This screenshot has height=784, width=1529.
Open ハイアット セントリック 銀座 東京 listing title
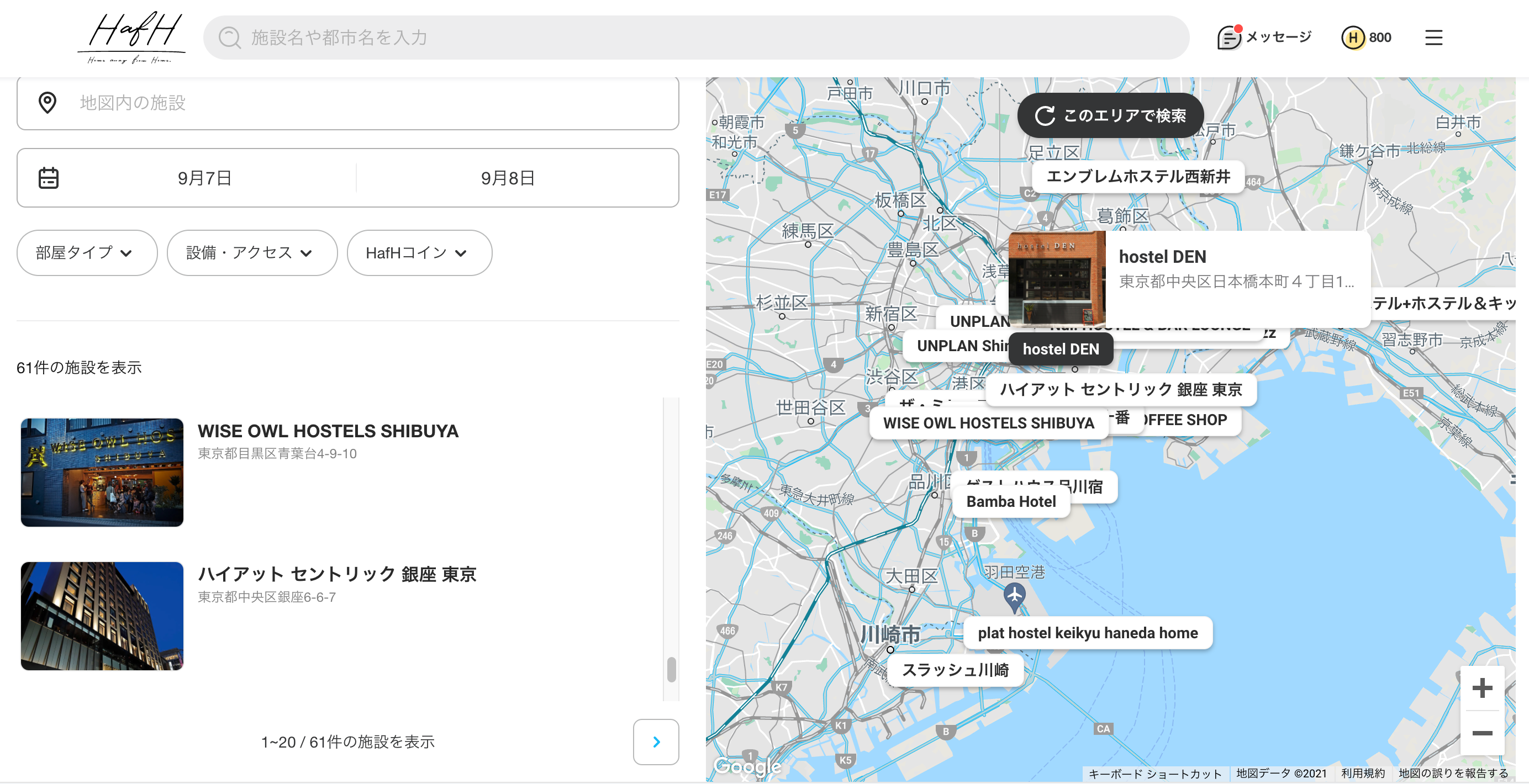click(336, 574)
